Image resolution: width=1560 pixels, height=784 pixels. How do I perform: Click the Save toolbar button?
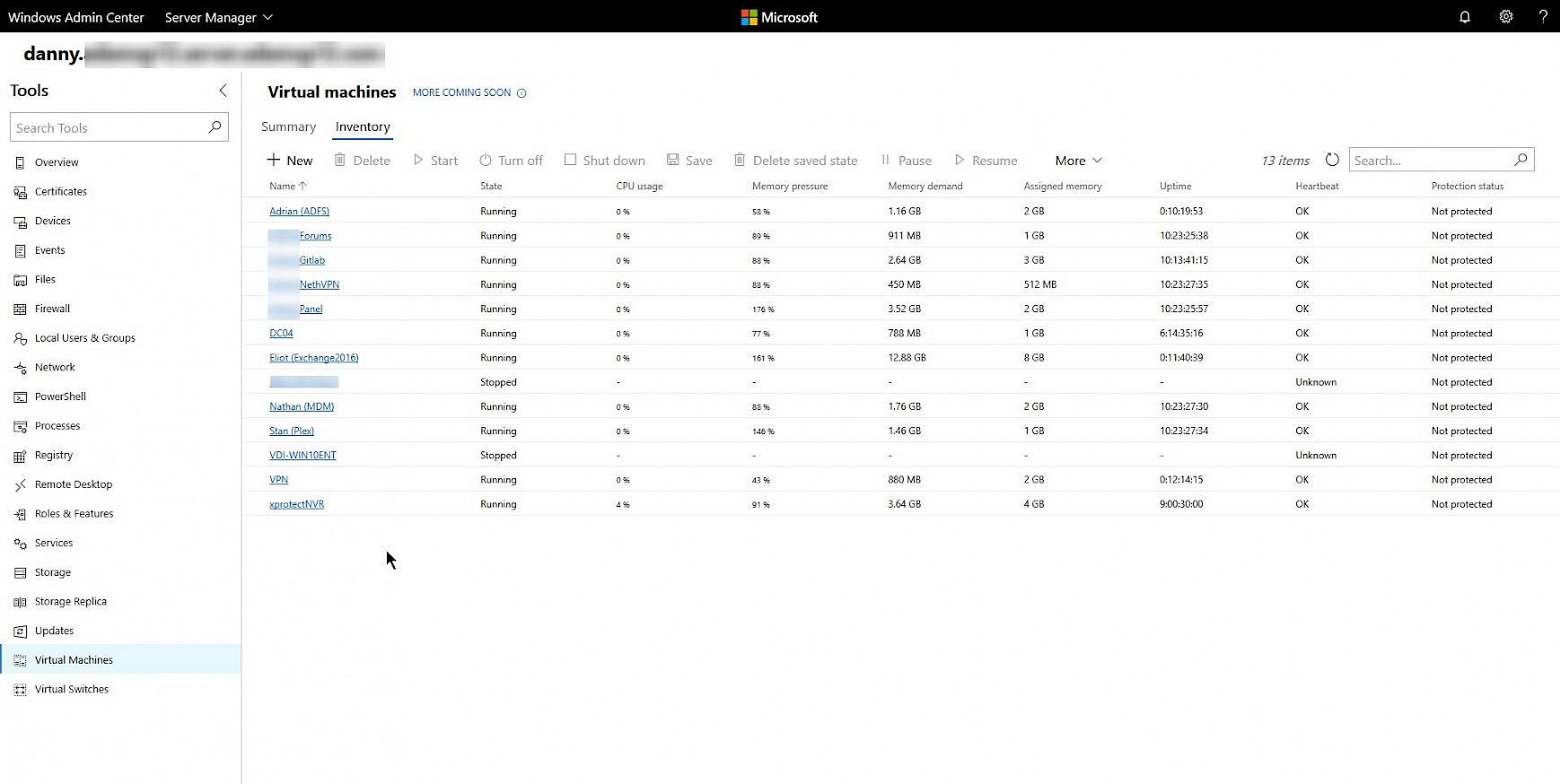tap(689, 161)
